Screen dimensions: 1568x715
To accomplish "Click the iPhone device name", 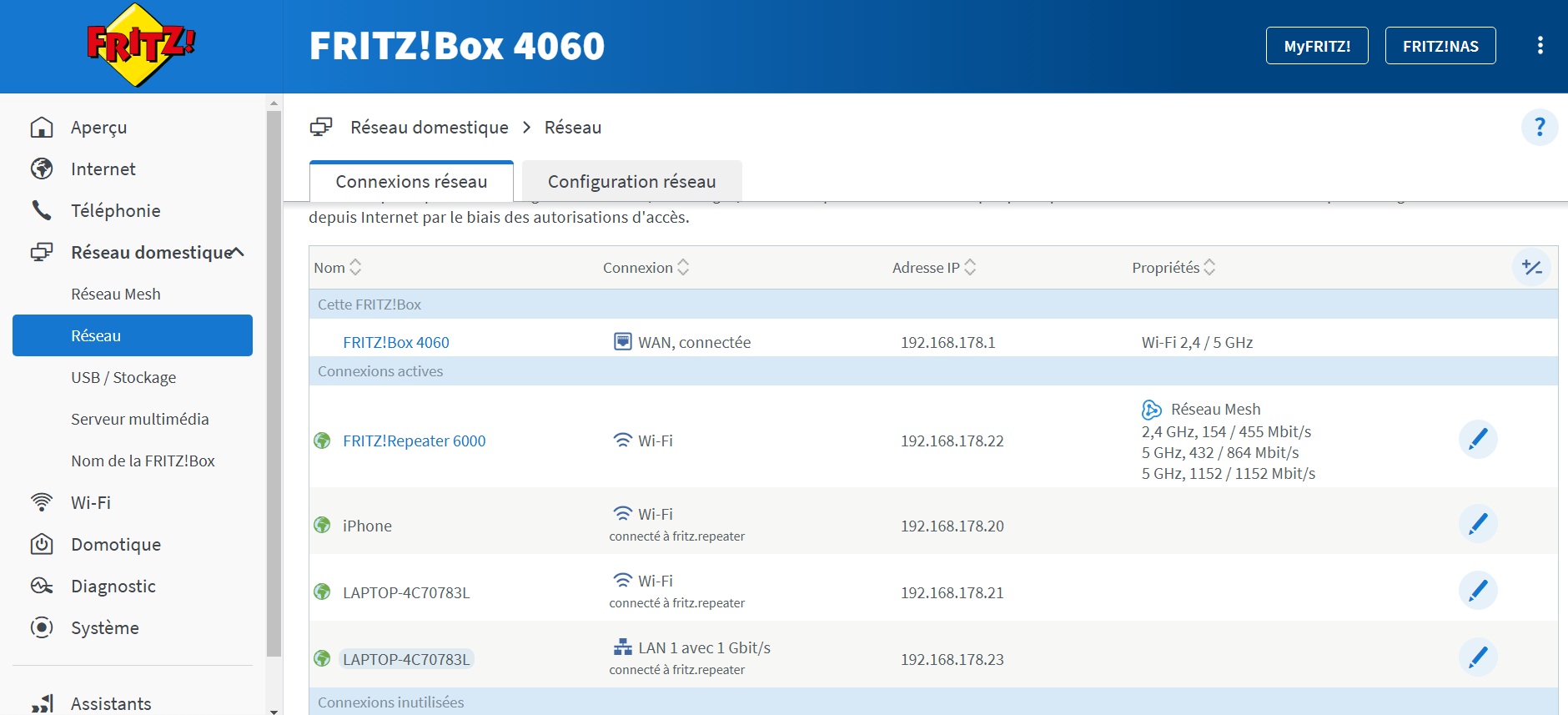I will tap(367, 526).
